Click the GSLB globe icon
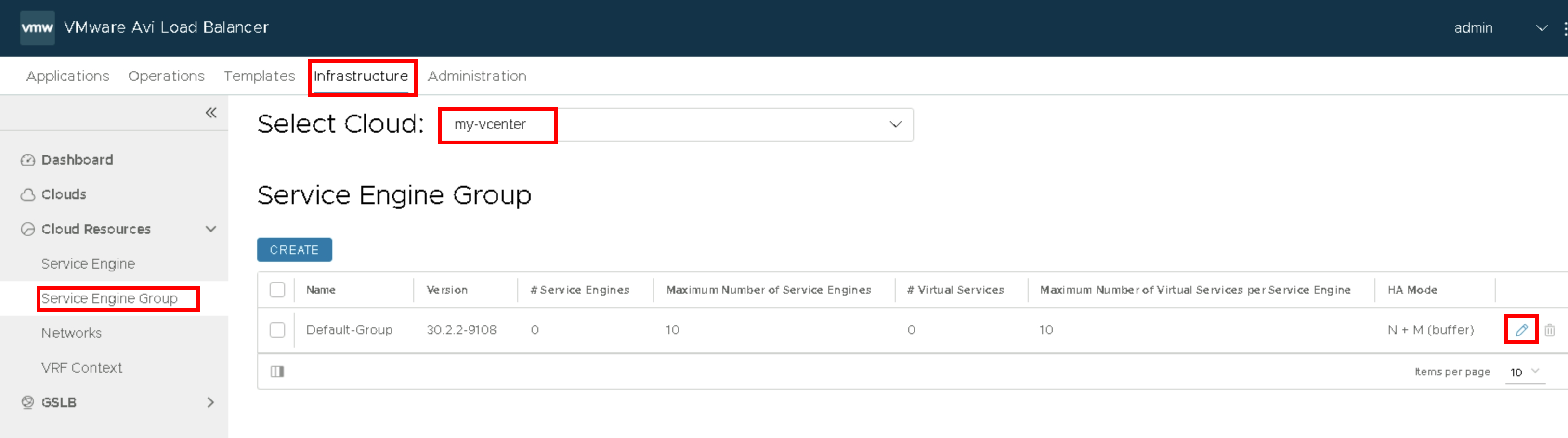The height and width of the screenshot is (438, 1568). coord(28,402)
